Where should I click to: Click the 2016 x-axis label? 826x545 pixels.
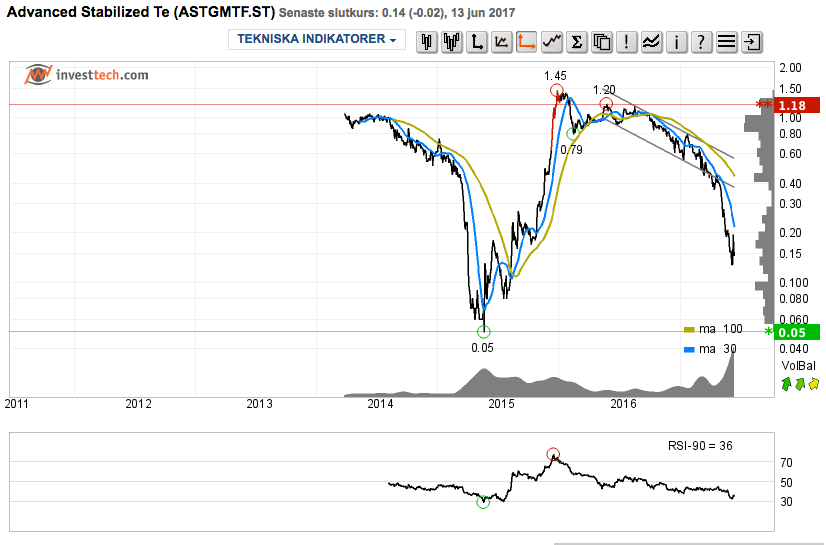click(623, 404)
